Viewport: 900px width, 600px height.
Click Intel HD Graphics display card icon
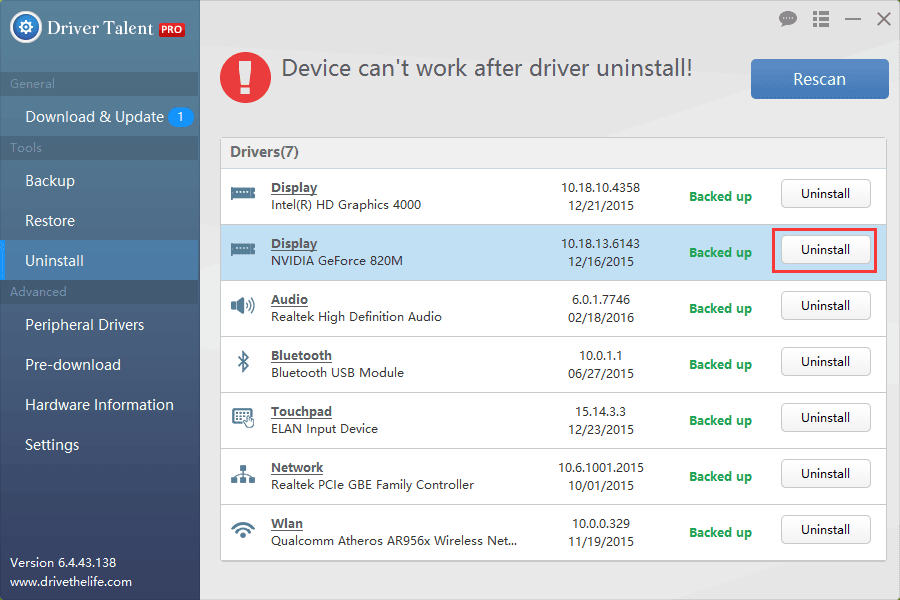point(243,193)
